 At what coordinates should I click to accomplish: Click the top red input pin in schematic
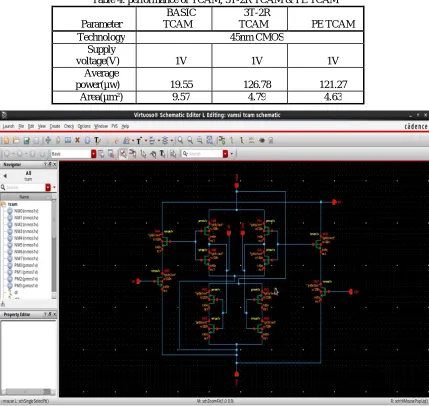click(237, 185)
